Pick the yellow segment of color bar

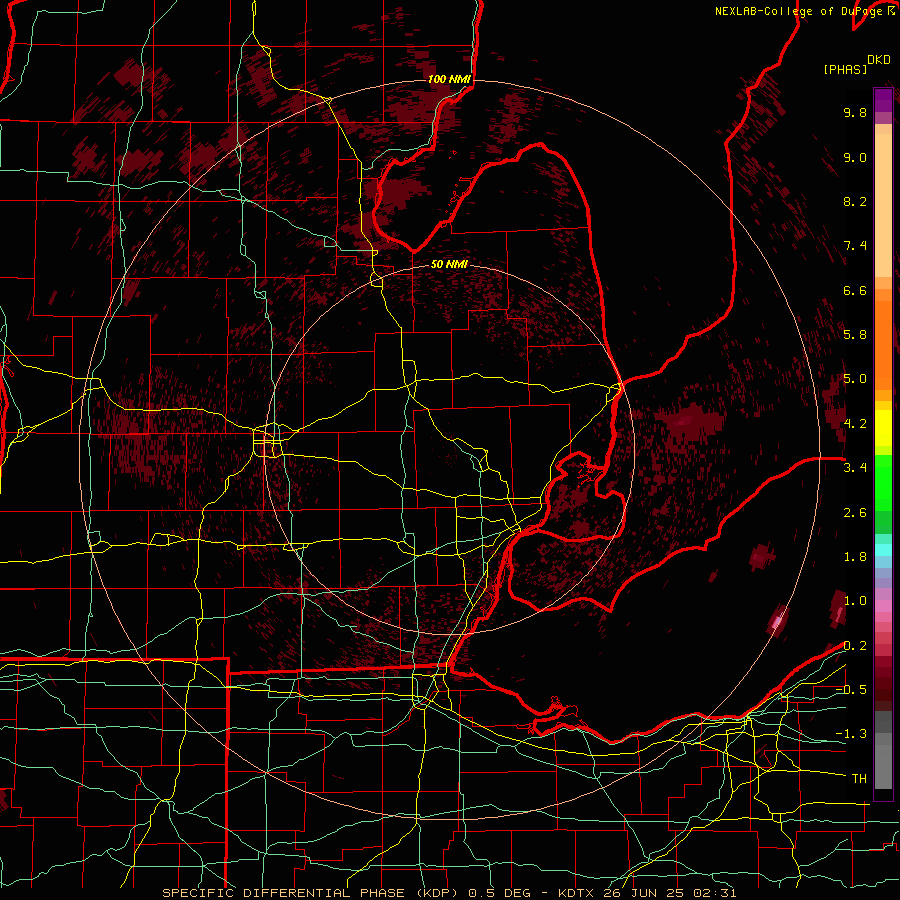click(x=883, y=428)
